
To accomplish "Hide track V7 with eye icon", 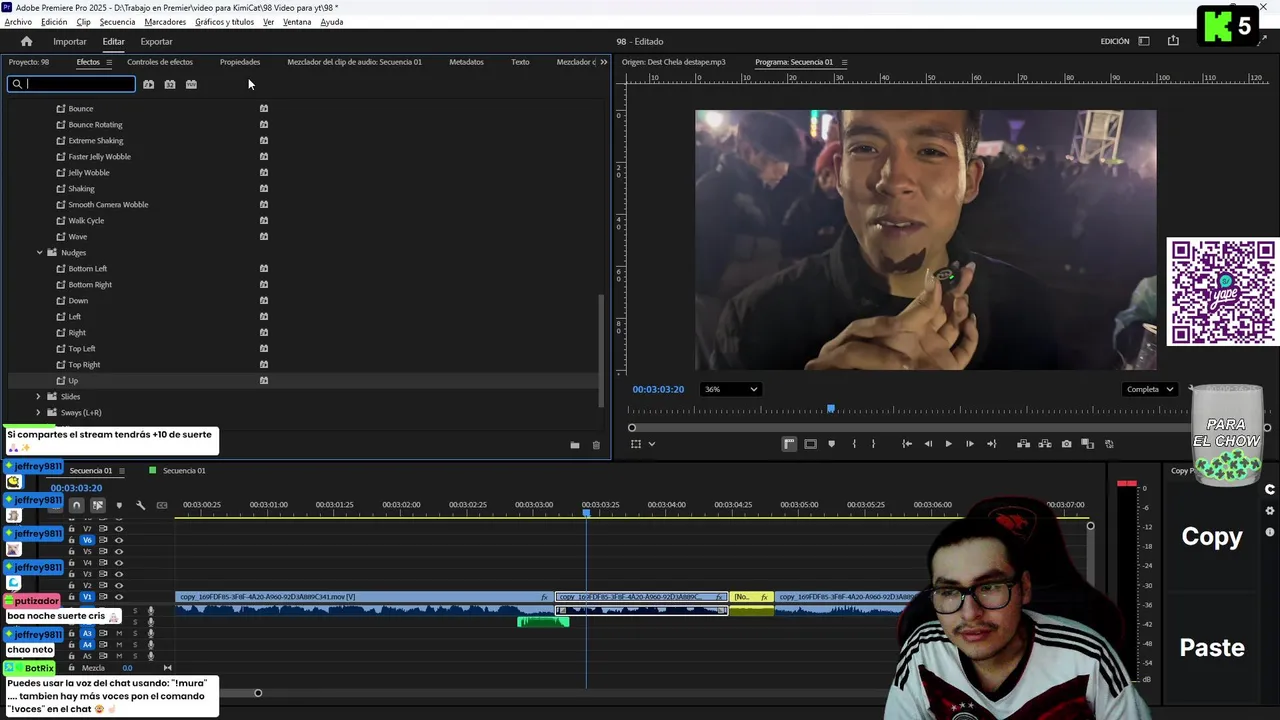I will pos(119,528).
